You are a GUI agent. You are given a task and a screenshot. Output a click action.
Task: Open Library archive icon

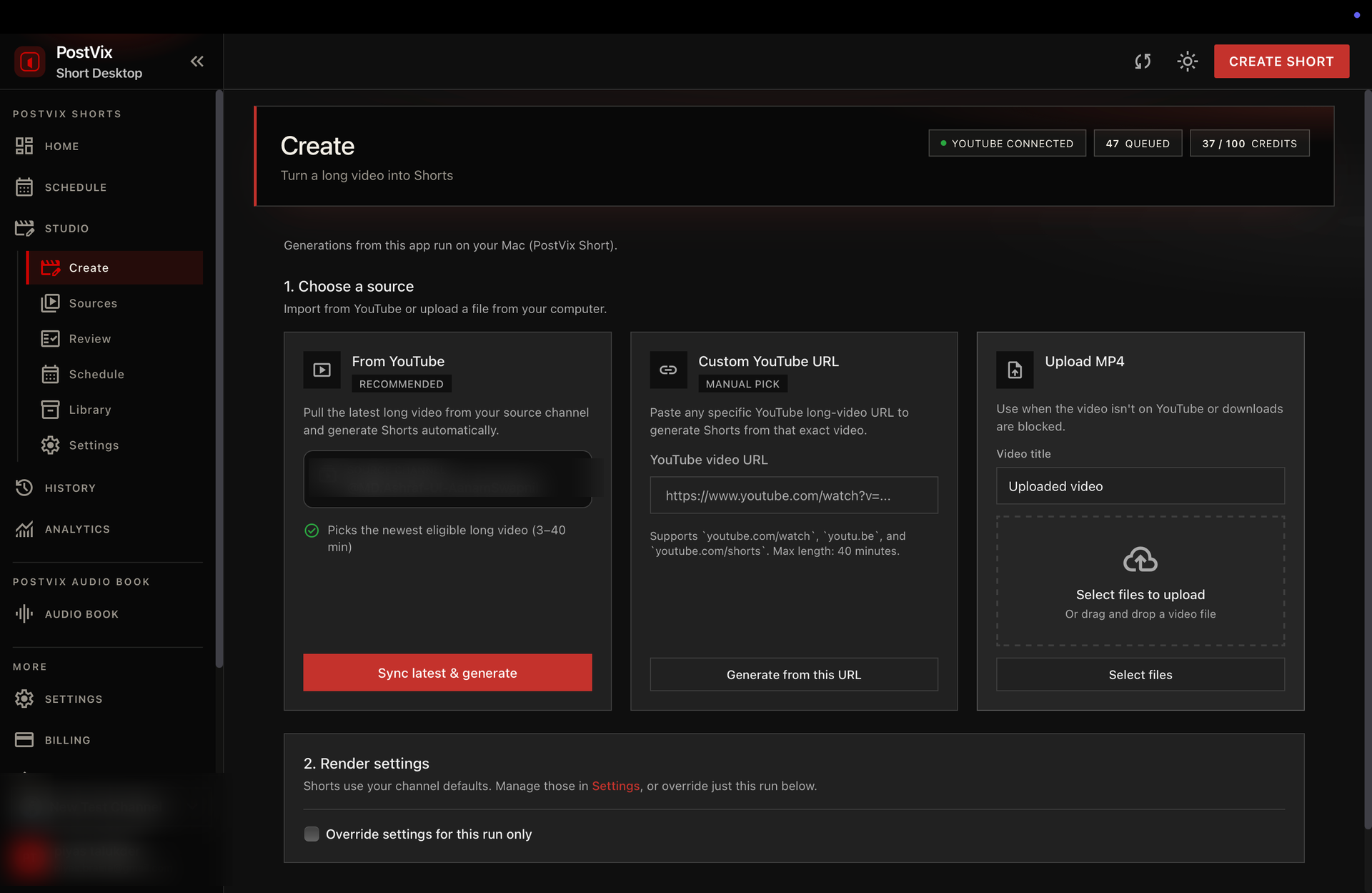51,410
